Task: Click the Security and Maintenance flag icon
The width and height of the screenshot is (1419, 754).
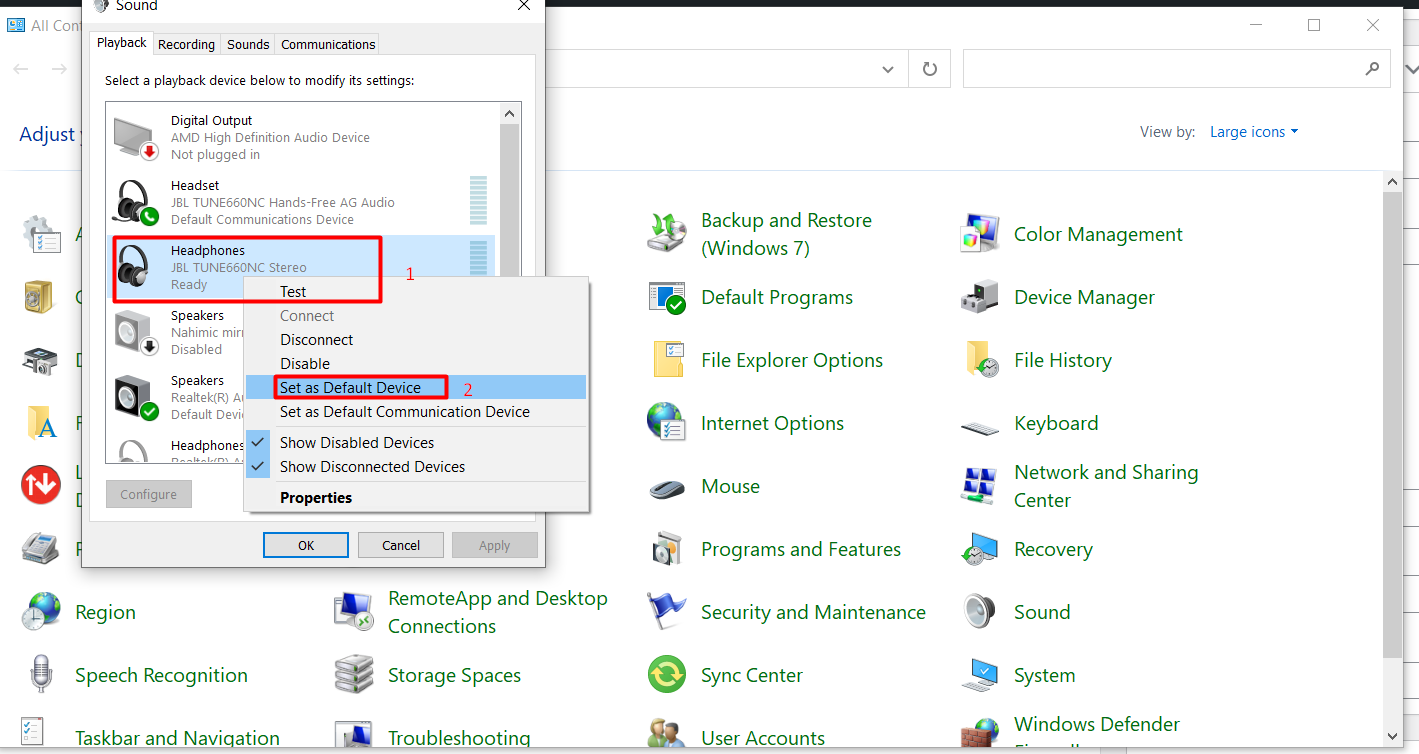Action: pyautogui.click(x=666, y=612)
